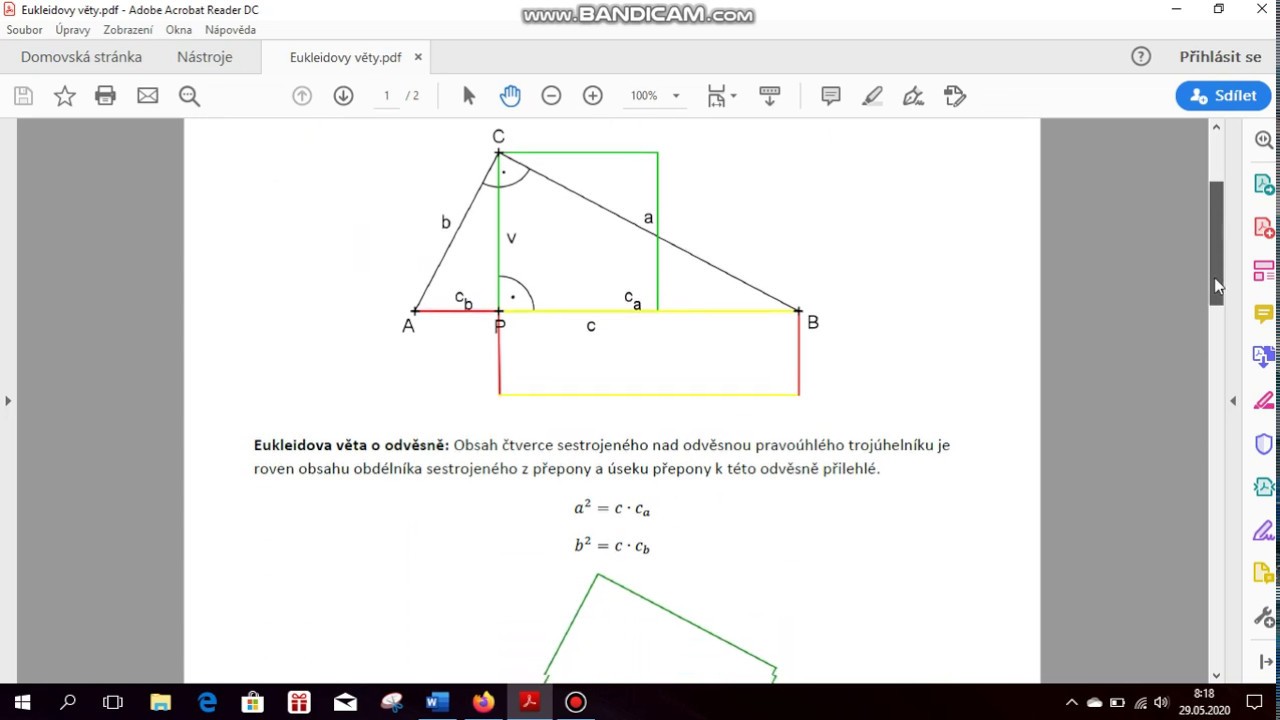Open Create PDF tool in sidebar
Screen dimensions: 1280x720
[x=1264, y=228]
